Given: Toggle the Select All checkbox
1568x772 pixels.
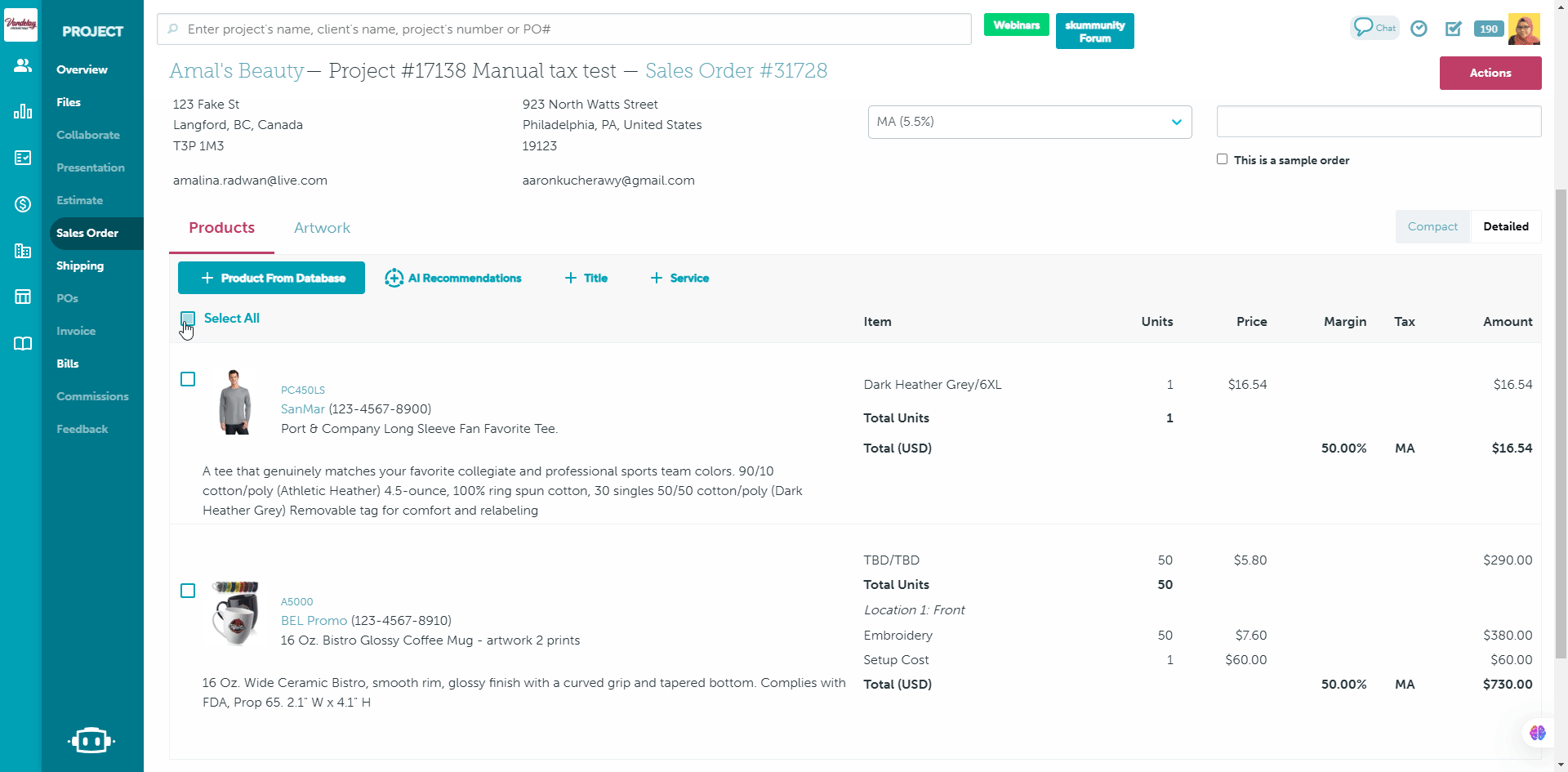Looking at the screenshot, I should [x=188, y=319].
